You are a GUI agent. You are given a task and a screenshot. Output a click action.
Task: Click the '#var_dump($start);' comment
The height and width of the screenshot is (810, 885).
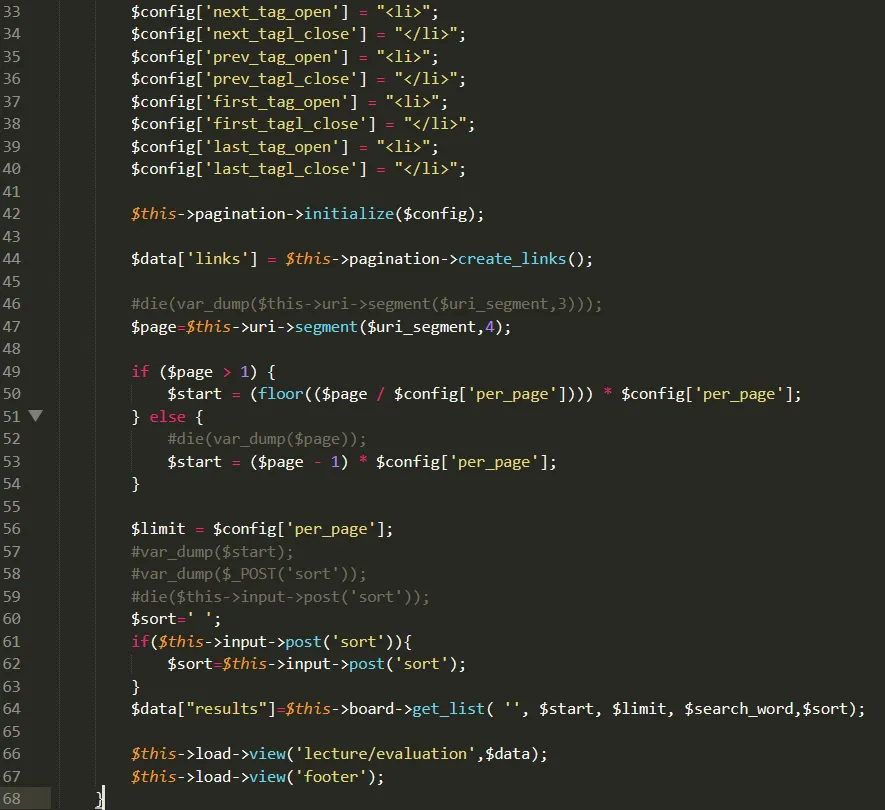pos(212,551)
